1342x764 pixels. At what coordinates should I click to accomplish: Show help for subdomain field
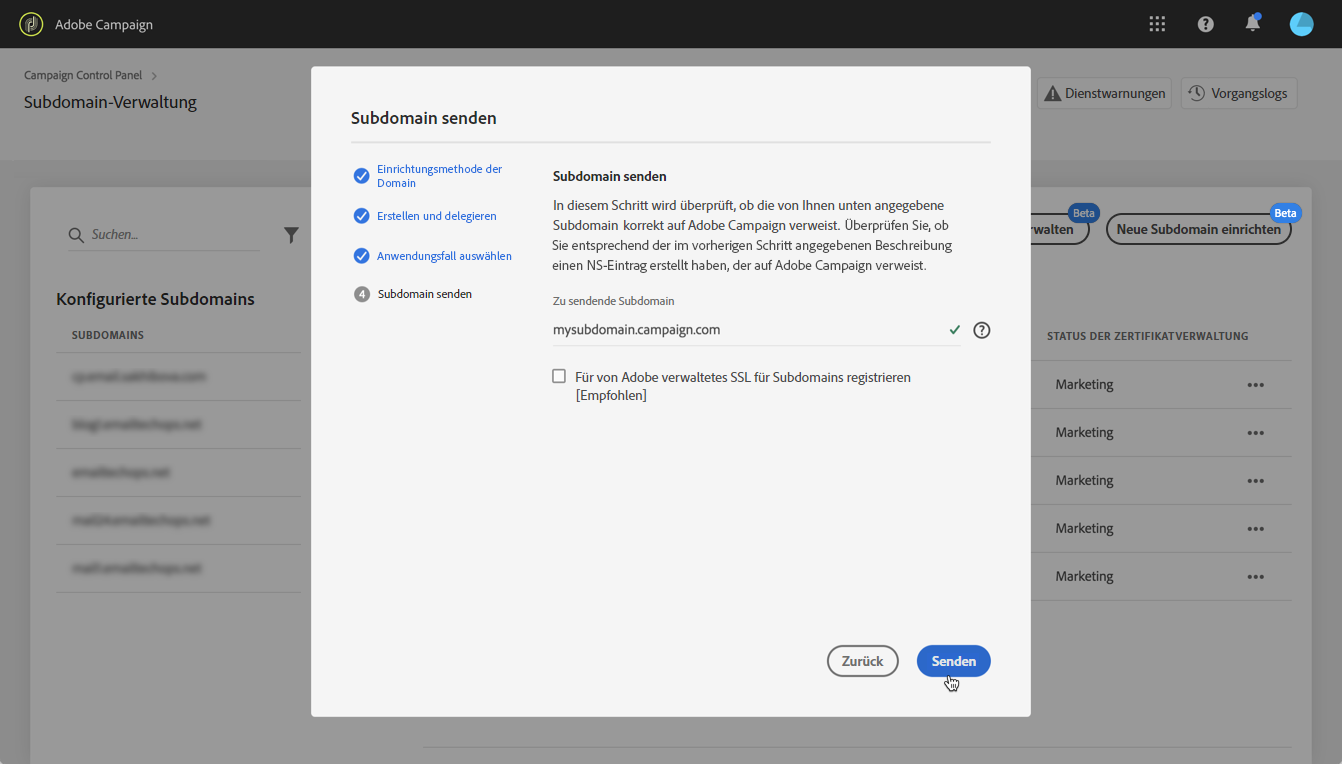click(x=982, y=330)
